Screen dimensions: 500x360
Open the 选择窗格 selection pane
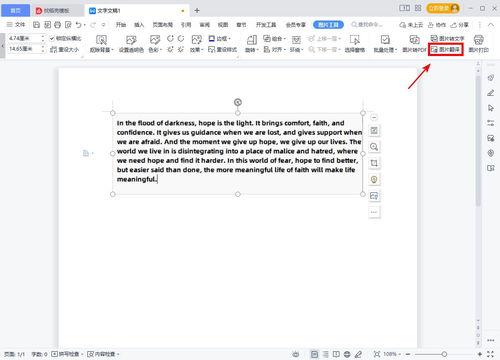[x=355, y=44]
